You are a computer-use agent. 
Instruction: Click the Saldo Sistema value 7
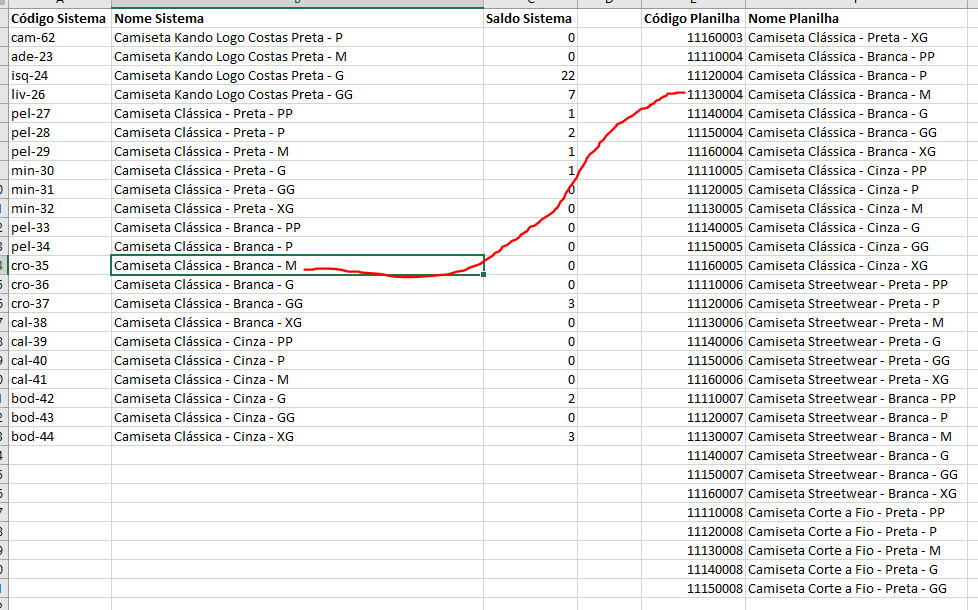530,95
